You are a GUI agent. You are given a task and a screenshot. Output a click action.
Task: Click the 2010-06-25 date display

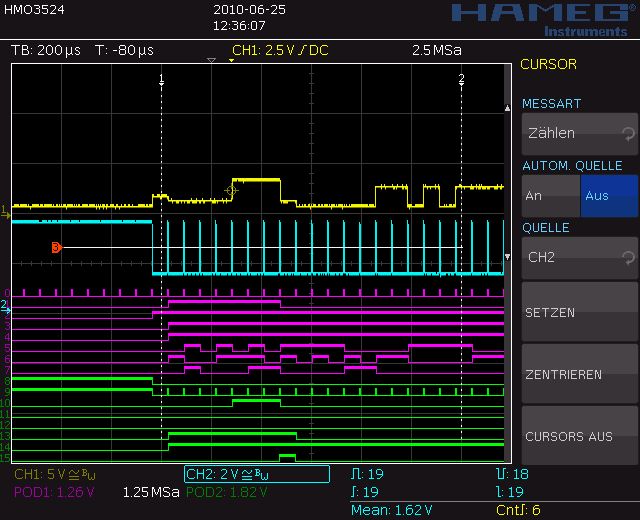click(249, 10)
